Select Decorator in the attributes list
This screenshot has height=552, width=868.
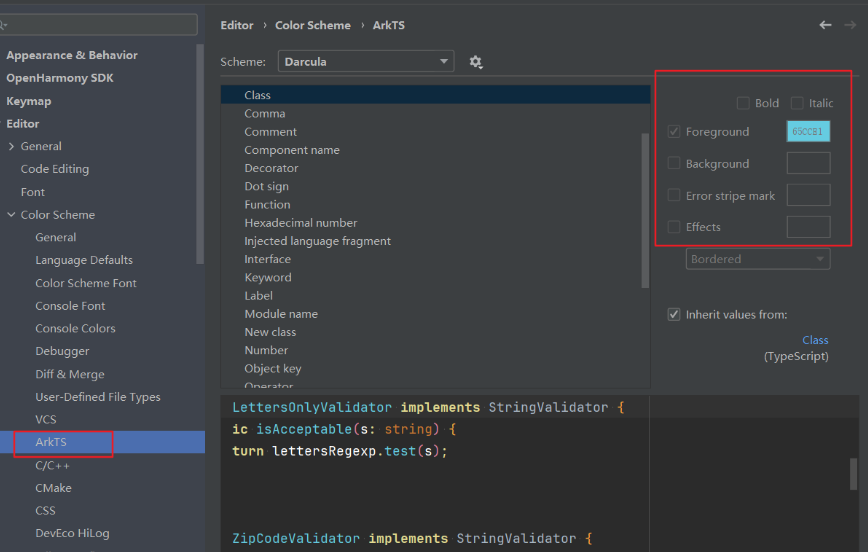271,168
